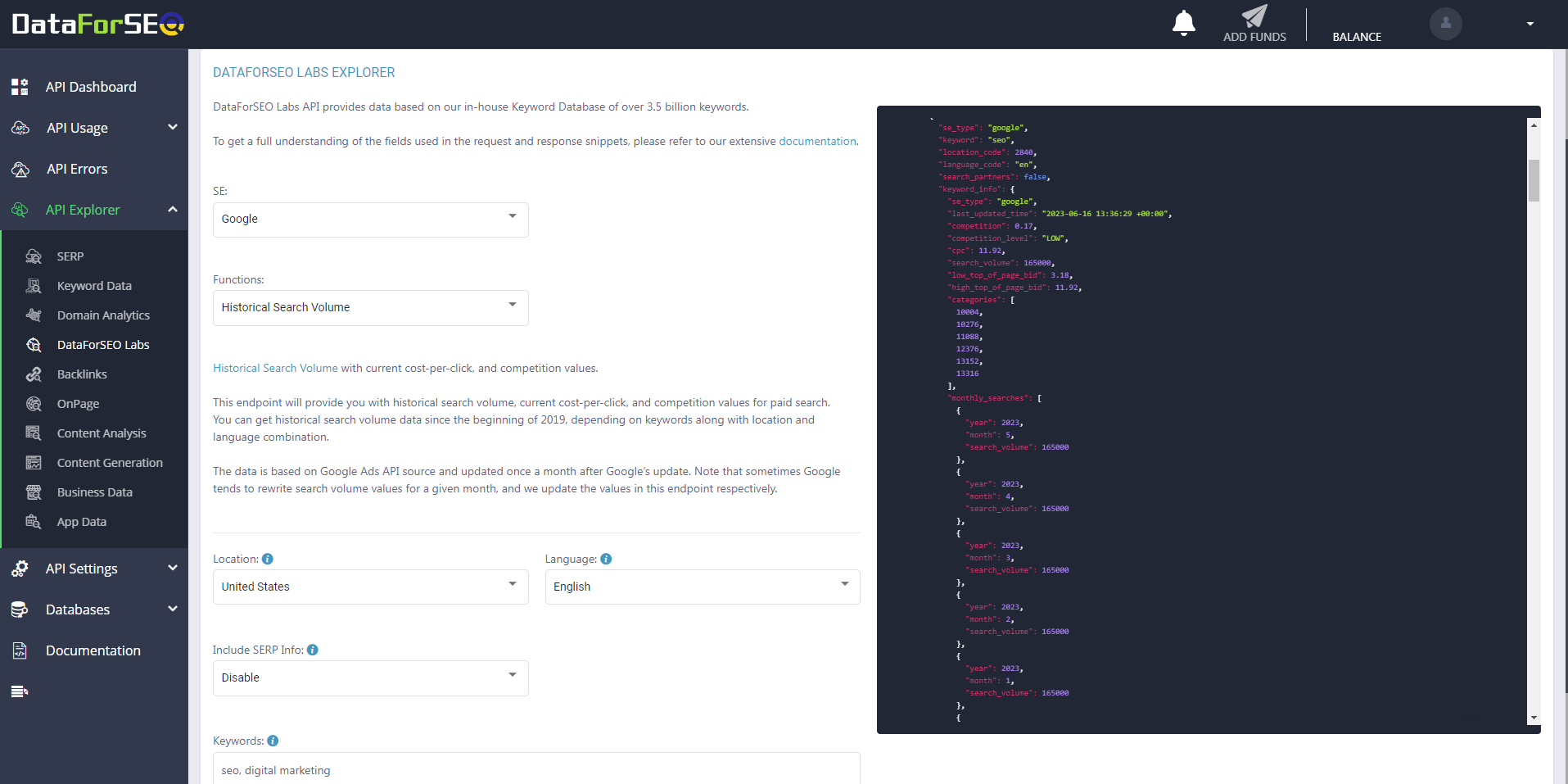Open Backlinks in sidebar

pos(82,374)
